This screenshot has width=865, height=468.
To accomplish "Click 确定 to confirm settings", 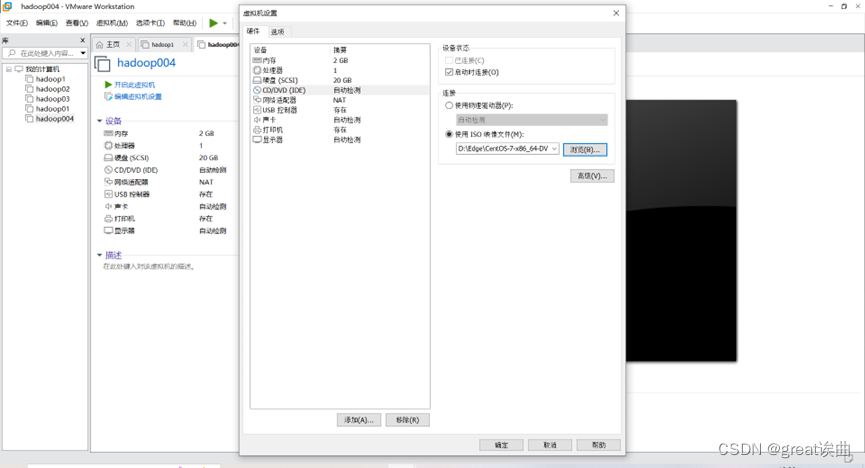I will click(501, 445).
